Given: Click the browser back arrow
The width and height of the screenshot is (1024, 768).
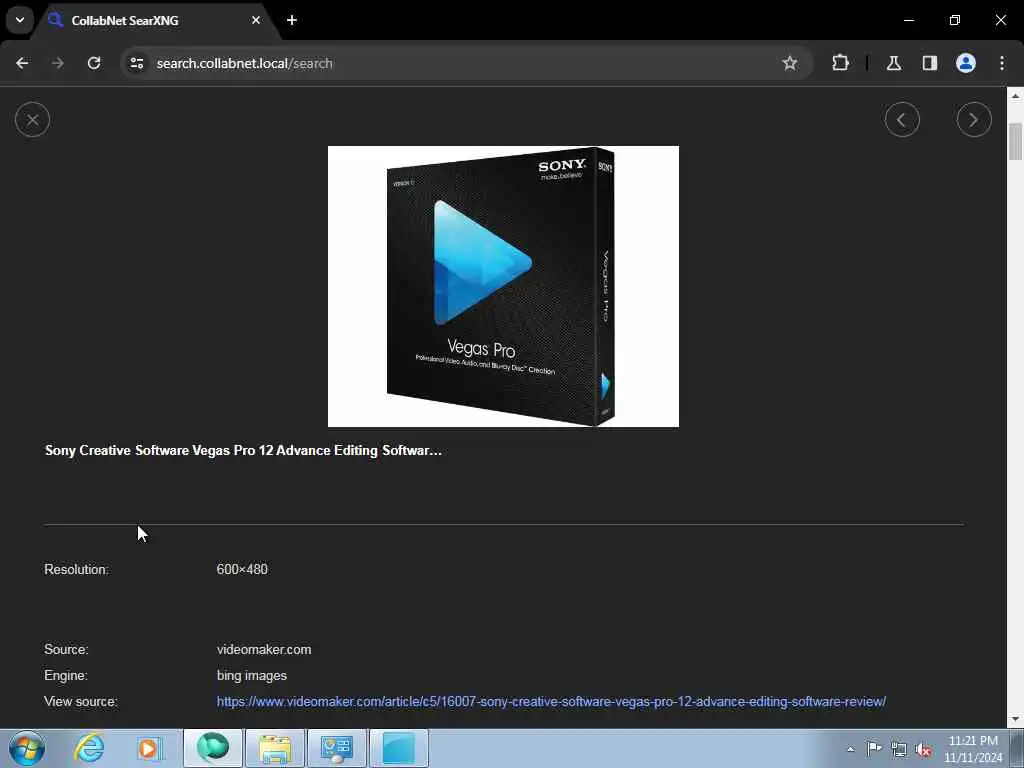Looking at the screenshot, I should 22,63.
